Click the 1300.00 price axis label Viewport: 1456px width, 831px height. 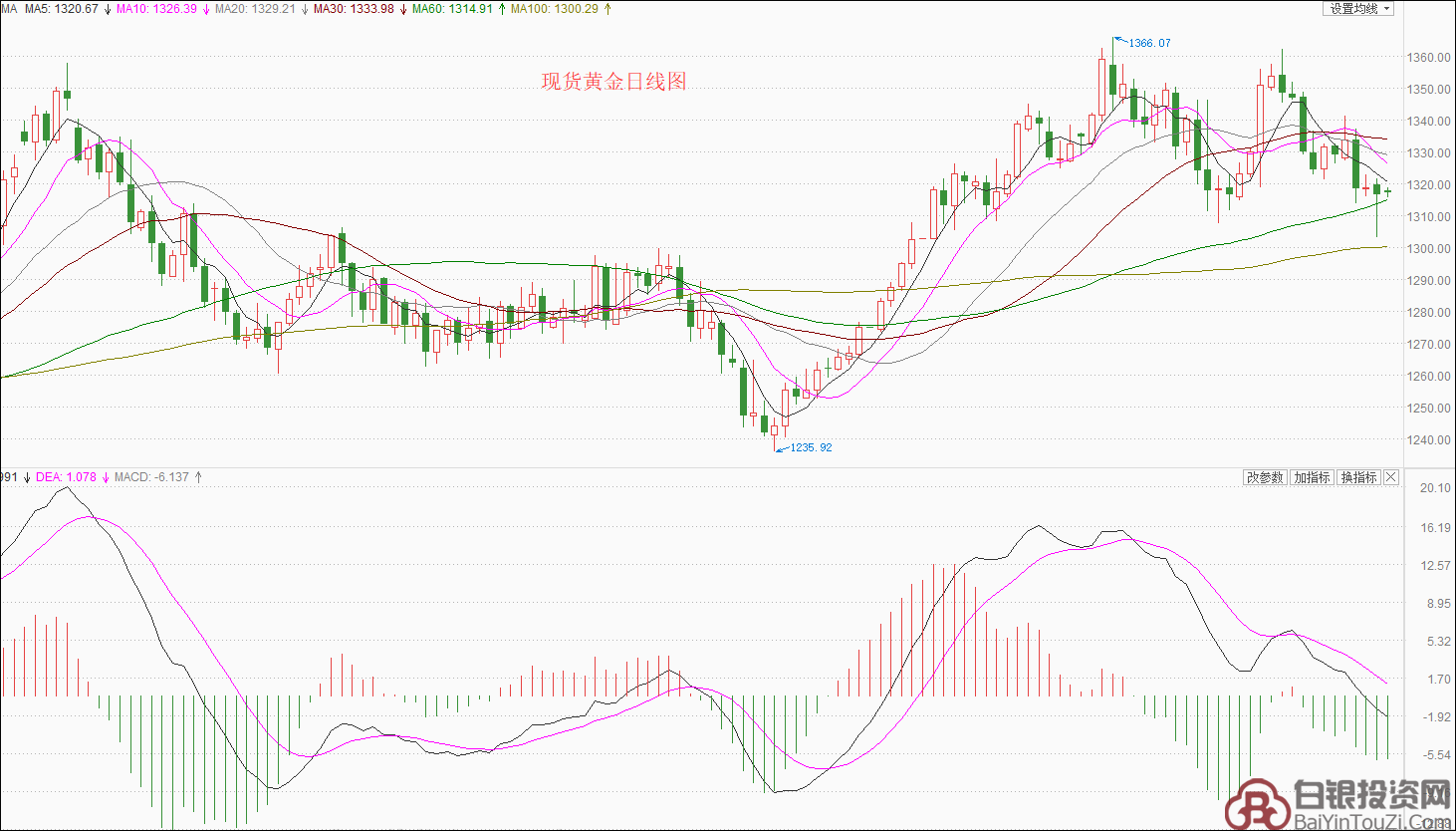click(x=1428, y=249)
